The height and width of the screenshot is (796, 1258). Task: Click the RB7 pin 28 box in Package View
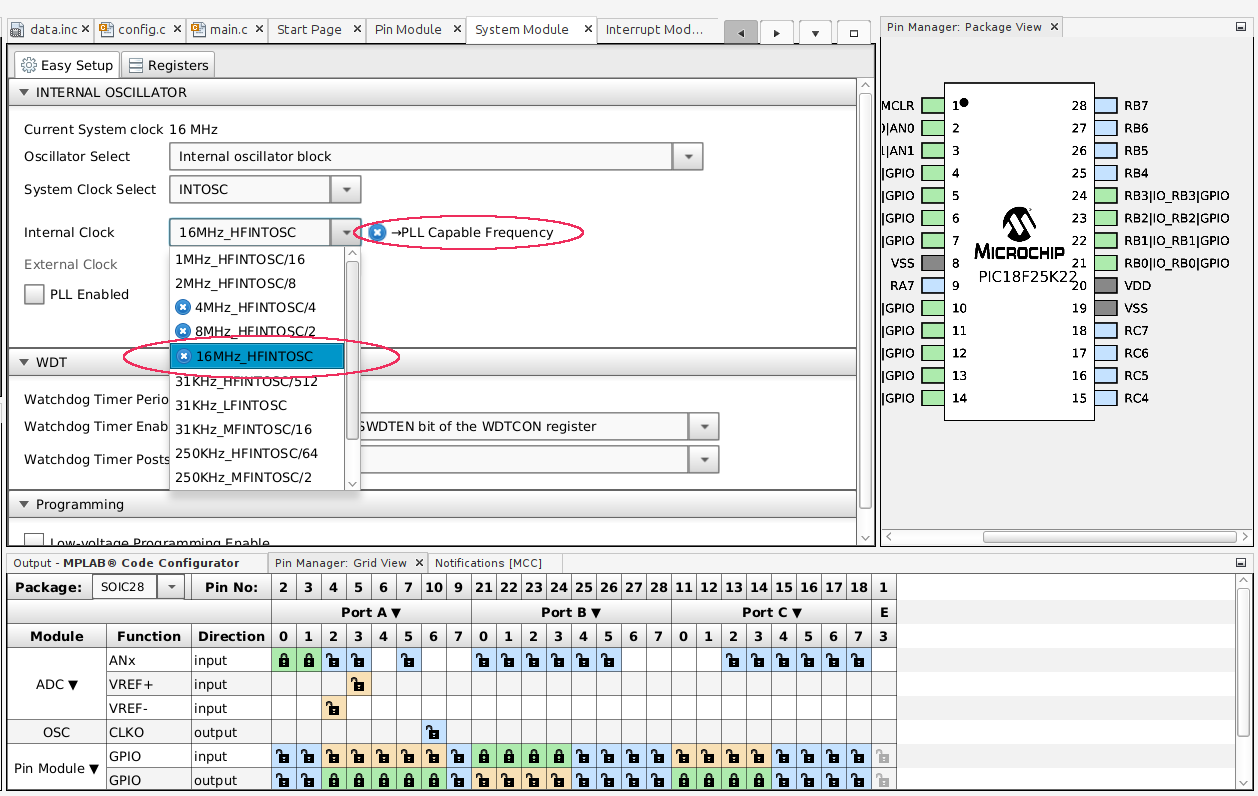click(x=1106, y=105)
